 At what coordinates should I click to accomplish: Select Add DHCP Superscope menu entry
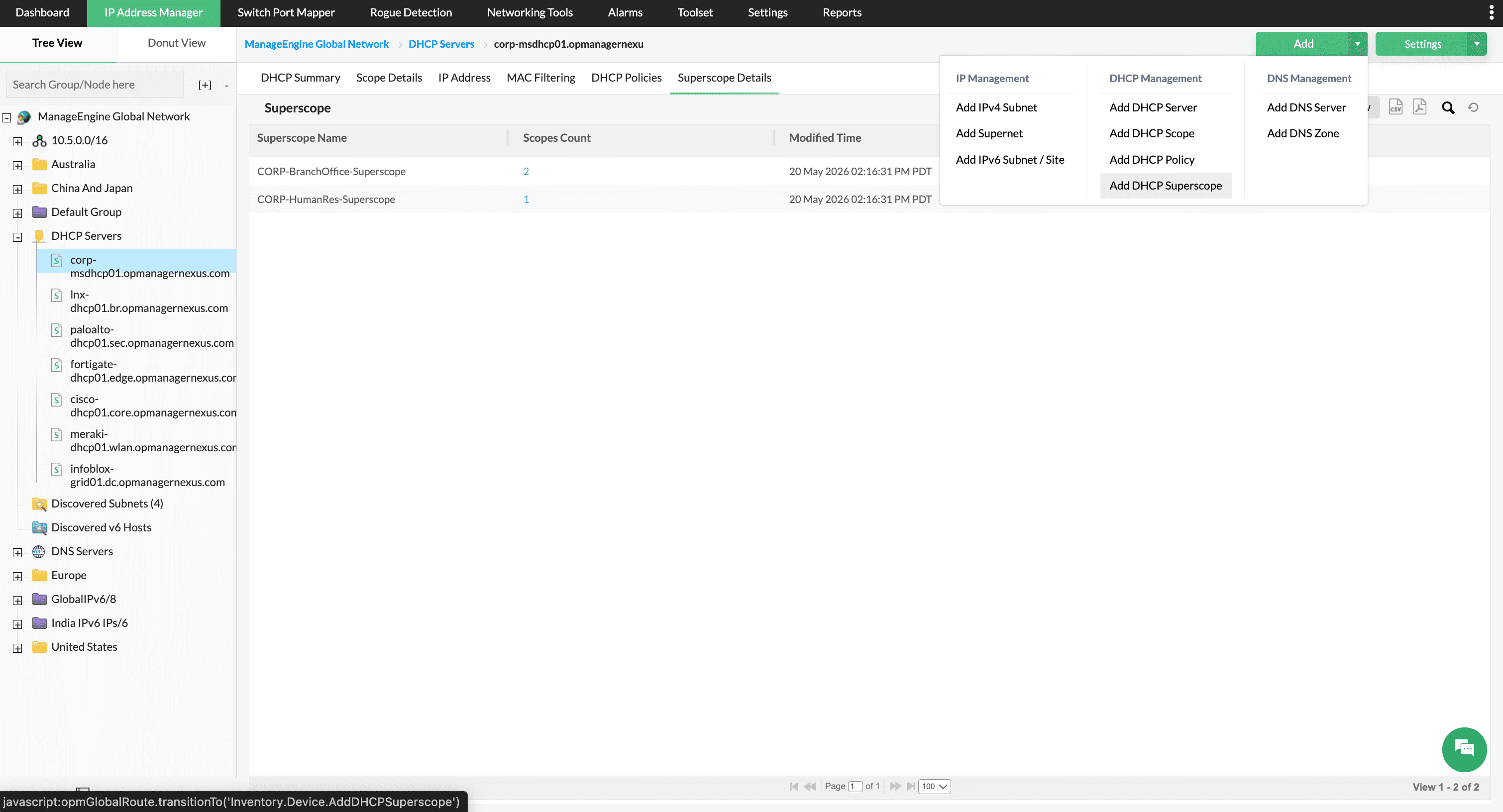tap(1166, 186)
